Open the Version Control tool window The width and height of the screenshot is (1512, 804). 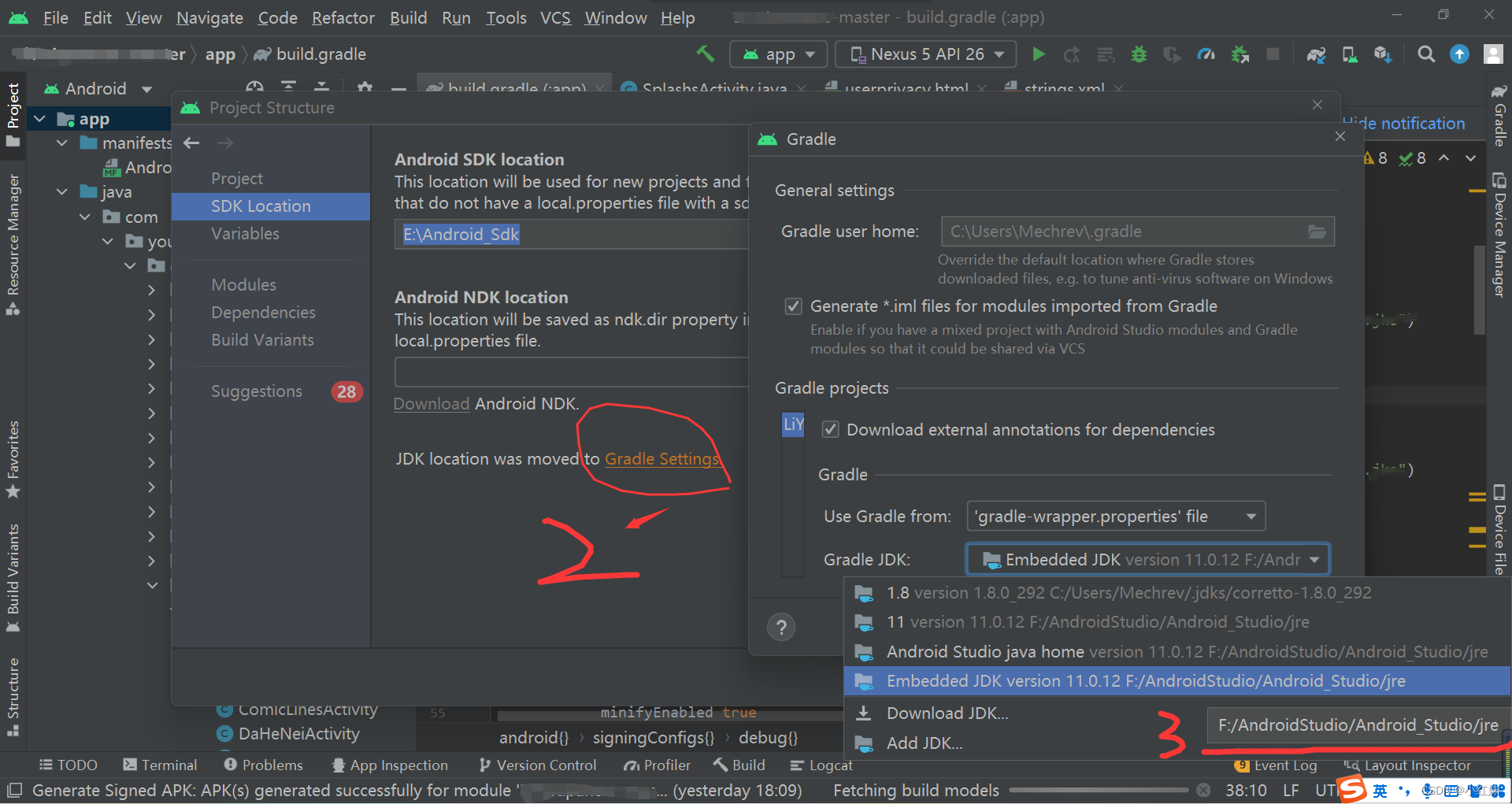click(x=537, y=765)
